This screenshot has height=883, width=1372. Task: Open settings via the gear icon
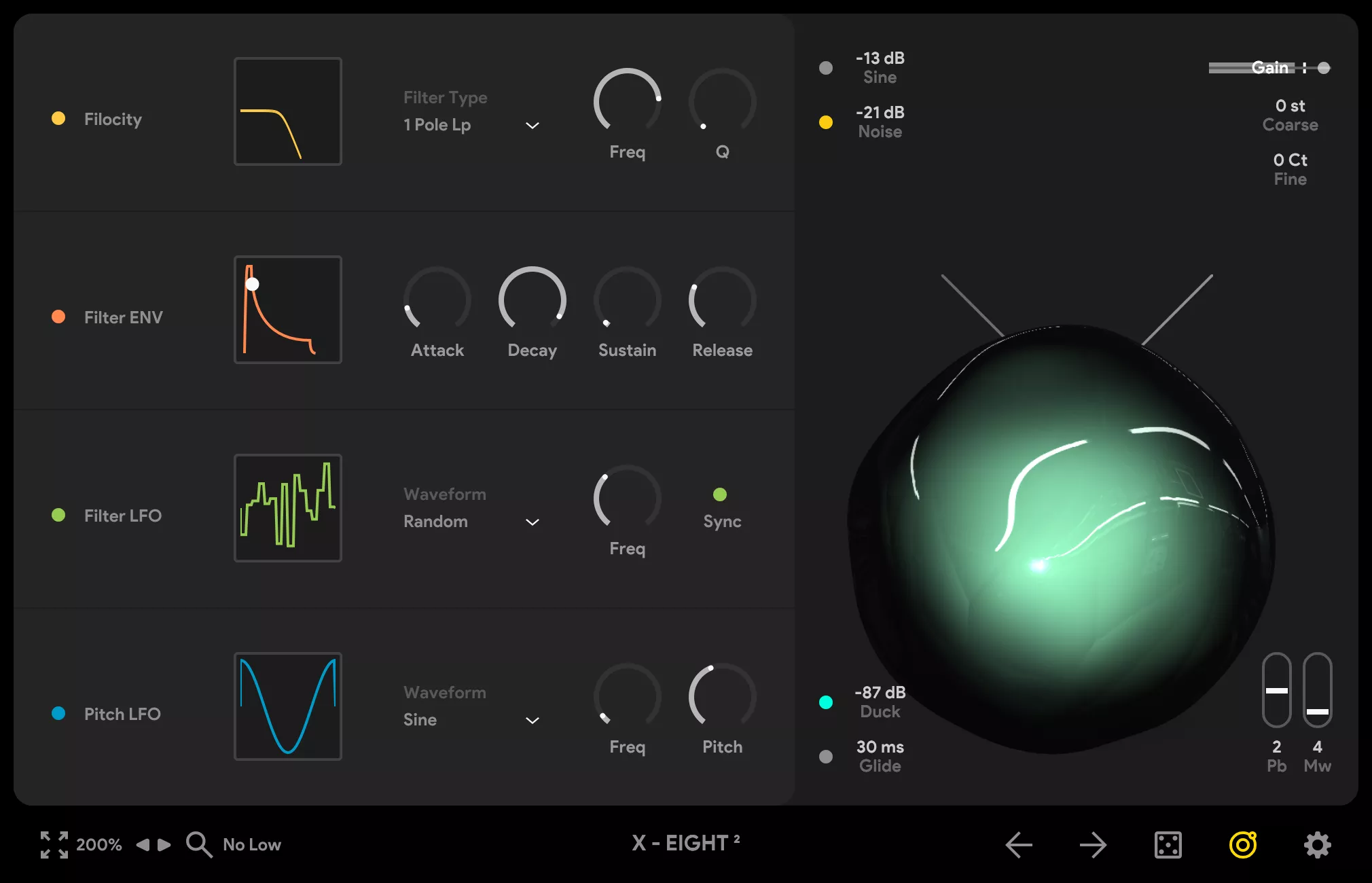click(x=1316, y=845)
